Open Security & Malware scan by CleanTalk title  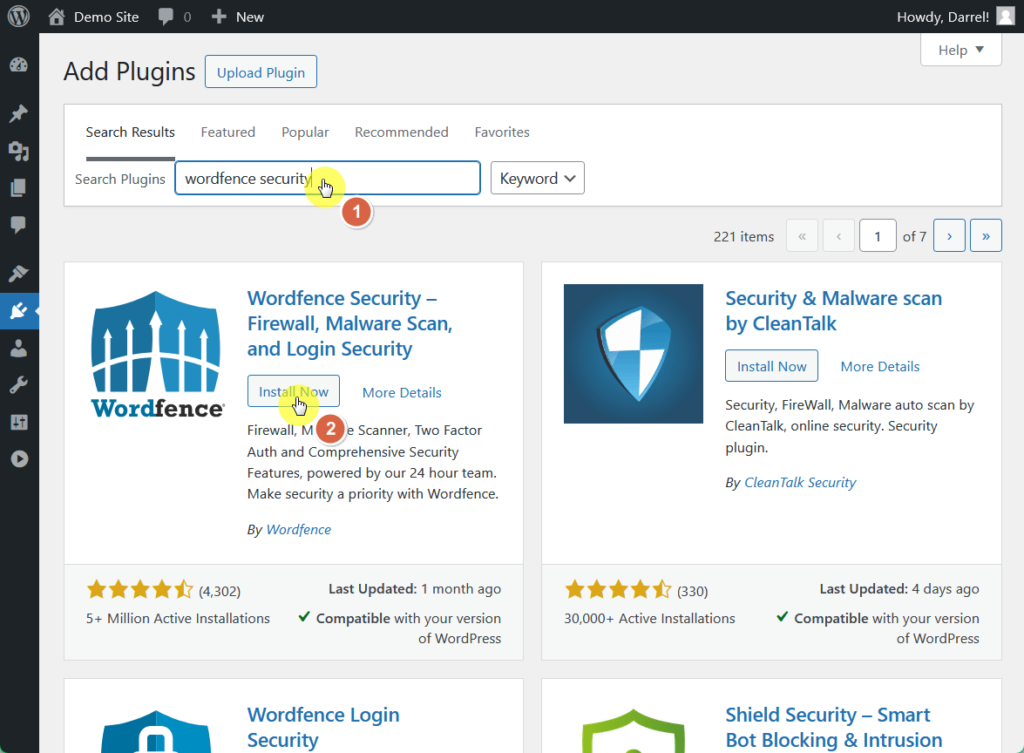click(833, 311)
